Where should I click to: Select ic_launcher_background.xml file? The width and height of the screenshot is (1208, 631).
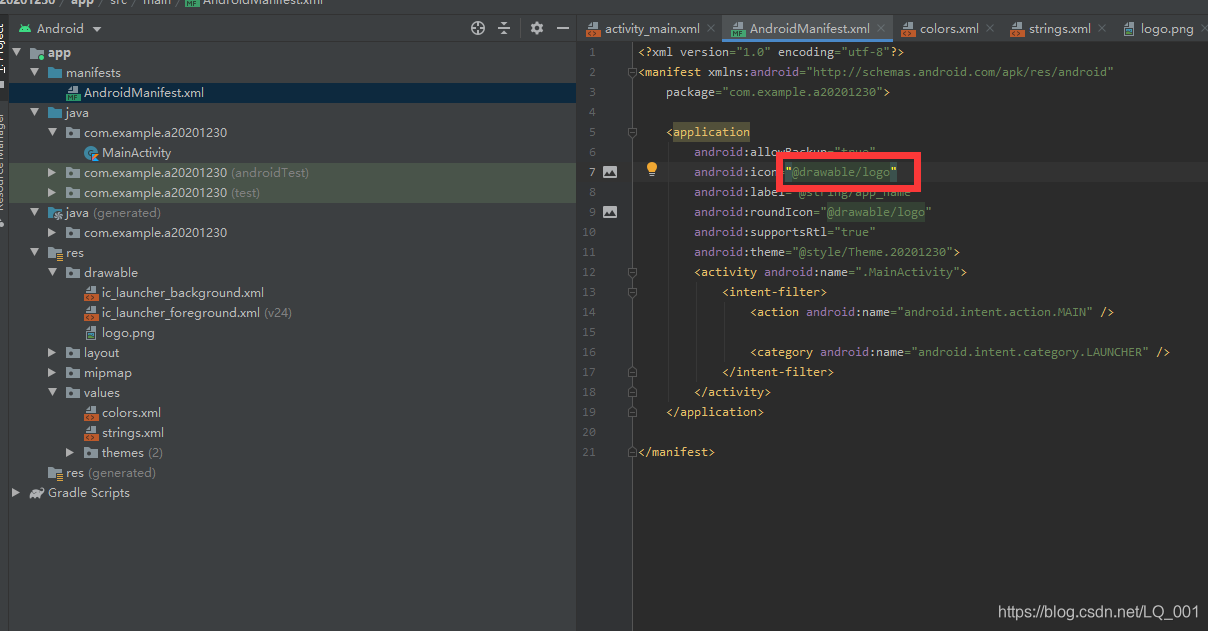pyautogui.click(x=183, y=293)
